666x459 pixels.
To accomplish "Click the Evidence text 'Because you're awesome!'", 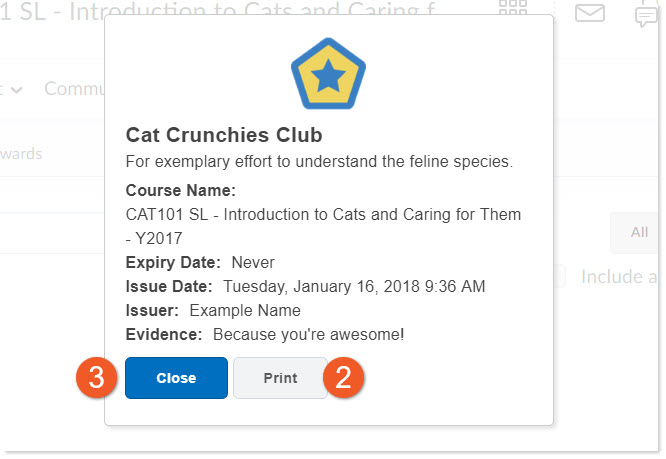I will coord(308,334).
